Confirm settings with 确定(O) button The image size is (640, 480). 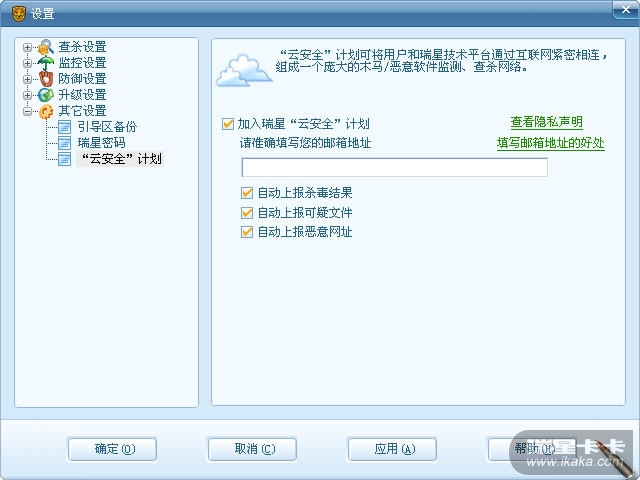[112, 449]
